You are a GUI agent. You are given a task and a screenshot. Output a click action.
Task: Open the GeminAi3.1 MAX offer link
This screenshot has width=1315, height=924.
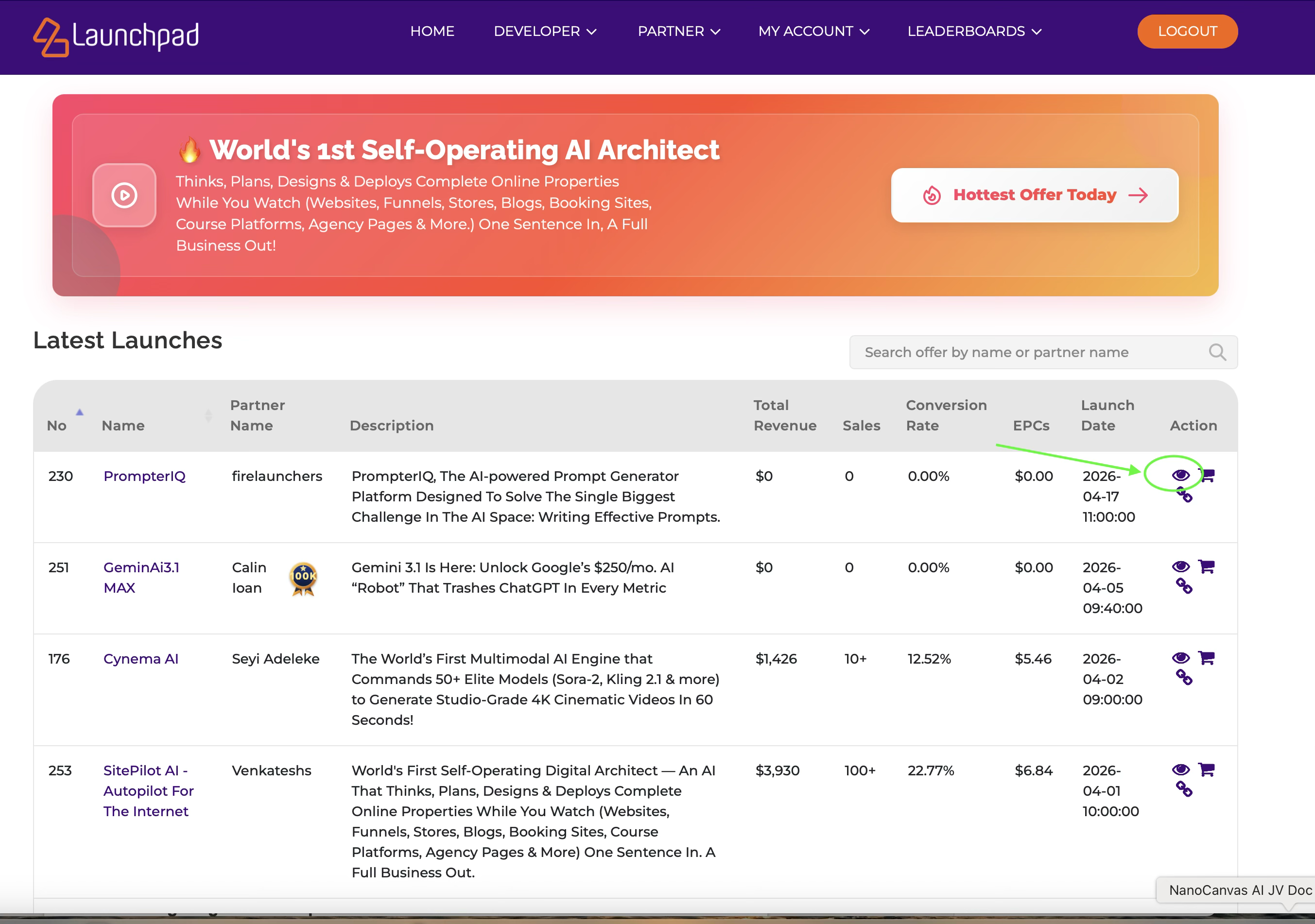pyautogui.click(x=141, y=578)
